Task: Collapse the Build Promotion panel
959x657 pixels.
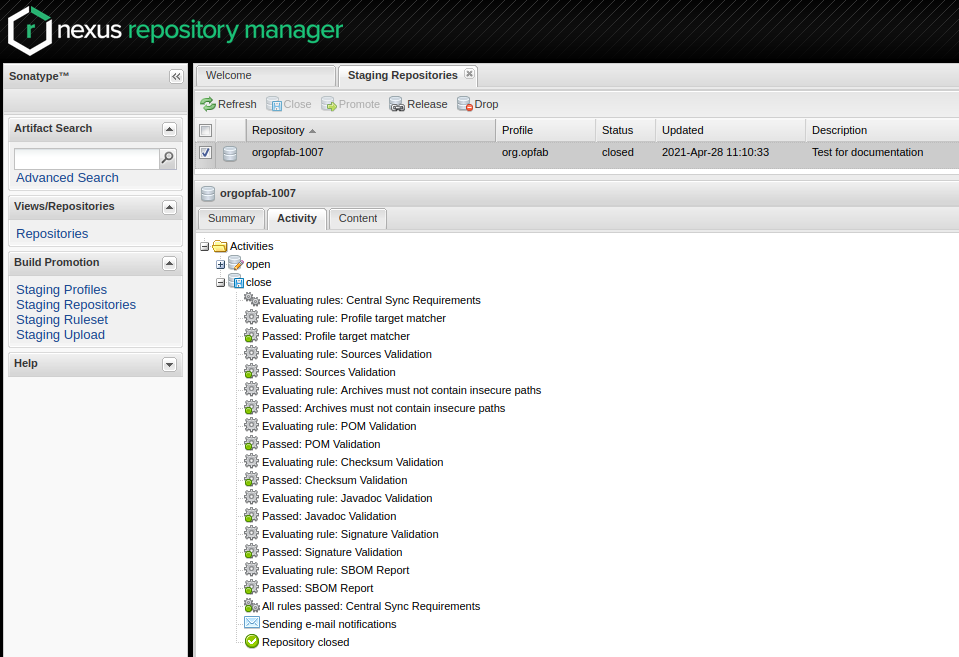Action: [169, 263]
